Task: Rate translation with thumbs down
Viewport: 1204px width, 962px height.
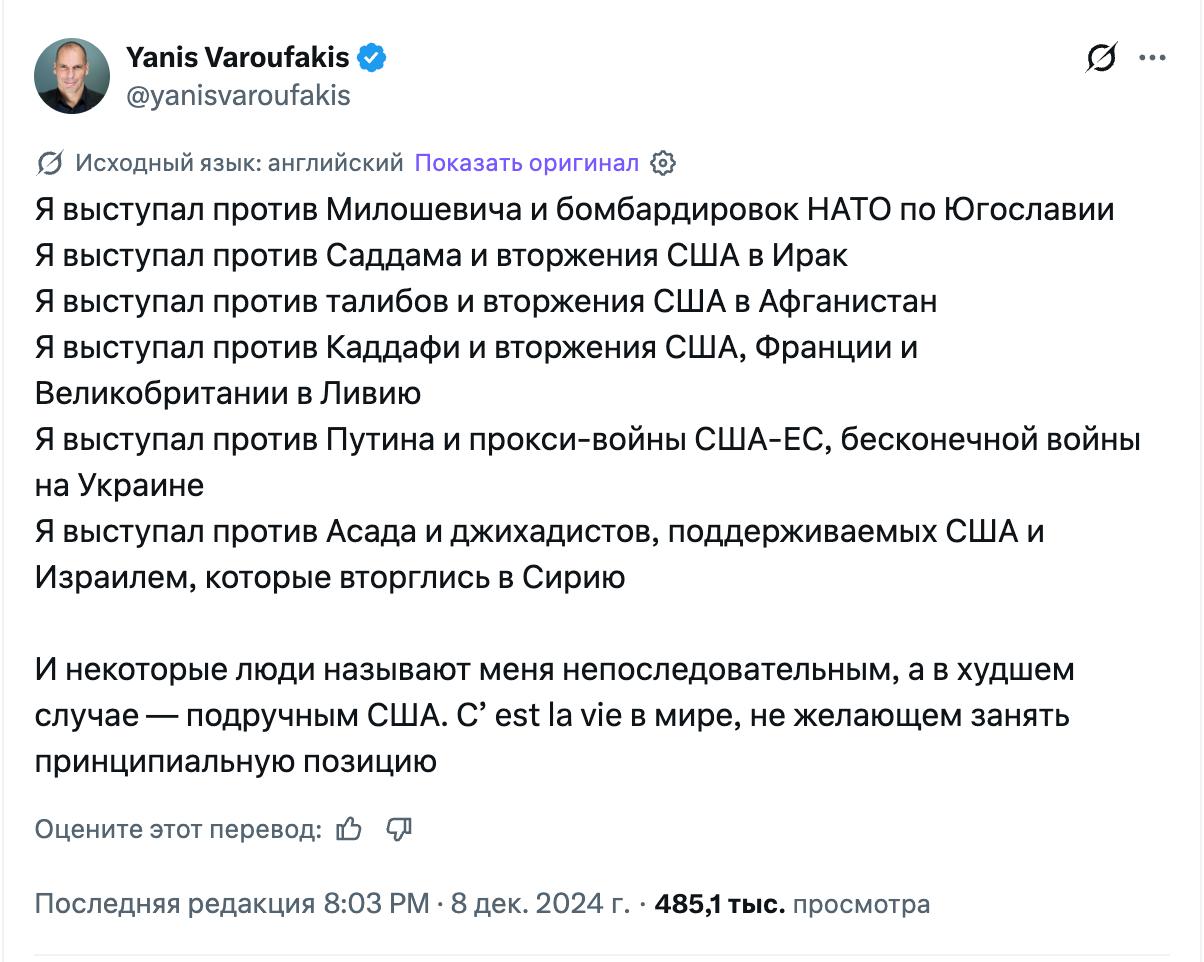Action: 399,829
